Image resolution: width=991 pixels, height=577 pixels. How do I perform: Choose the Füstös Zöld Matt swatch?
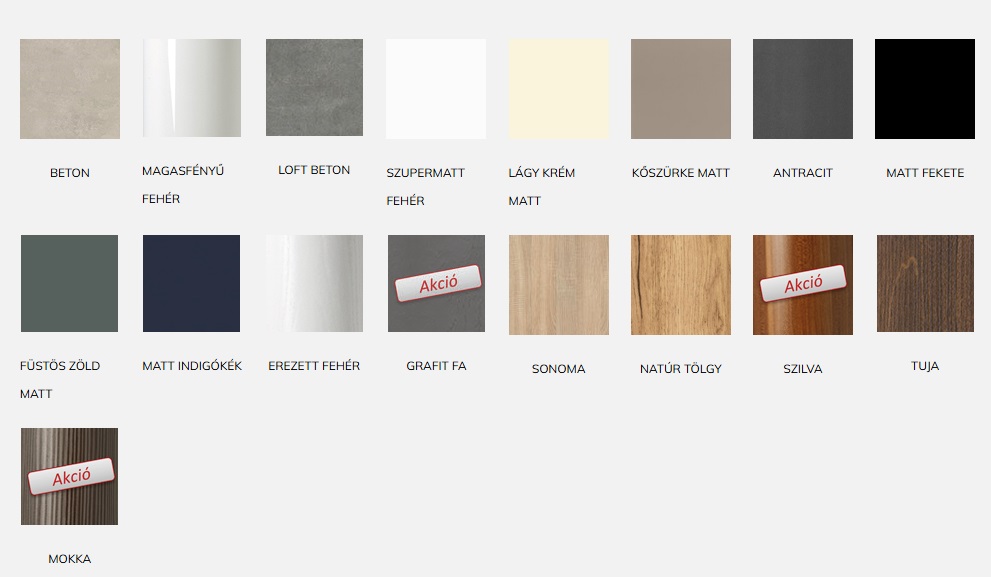[x=70, y=284]
